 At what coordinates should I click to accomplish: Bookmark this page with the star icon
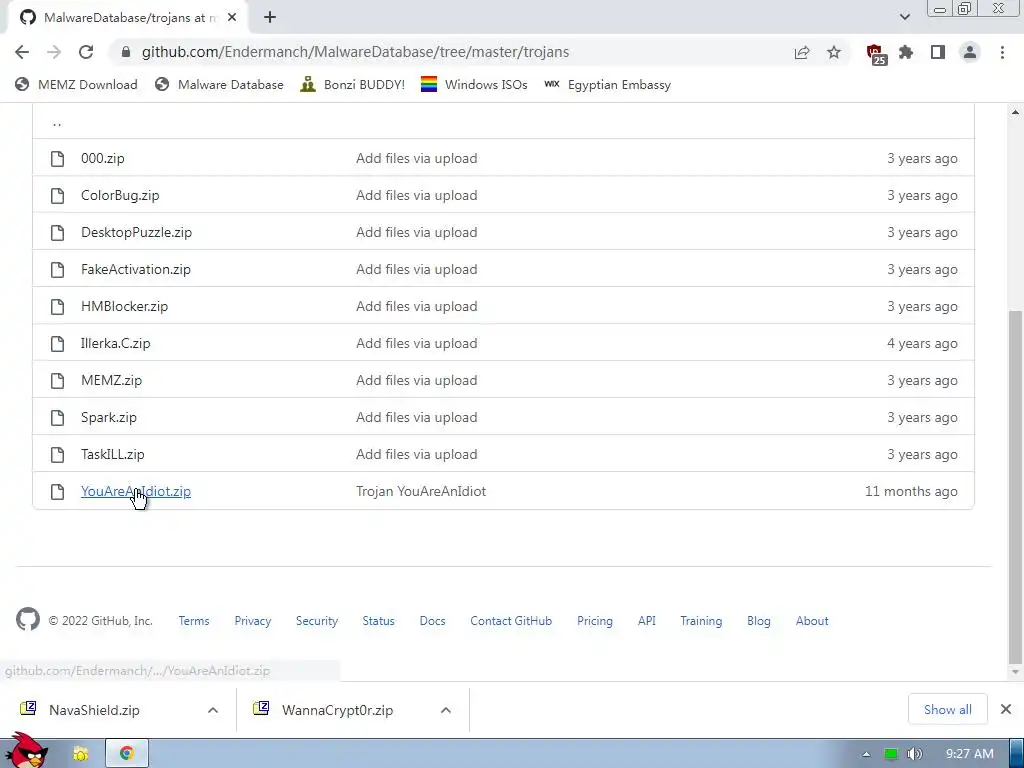(x=834, y=52)
